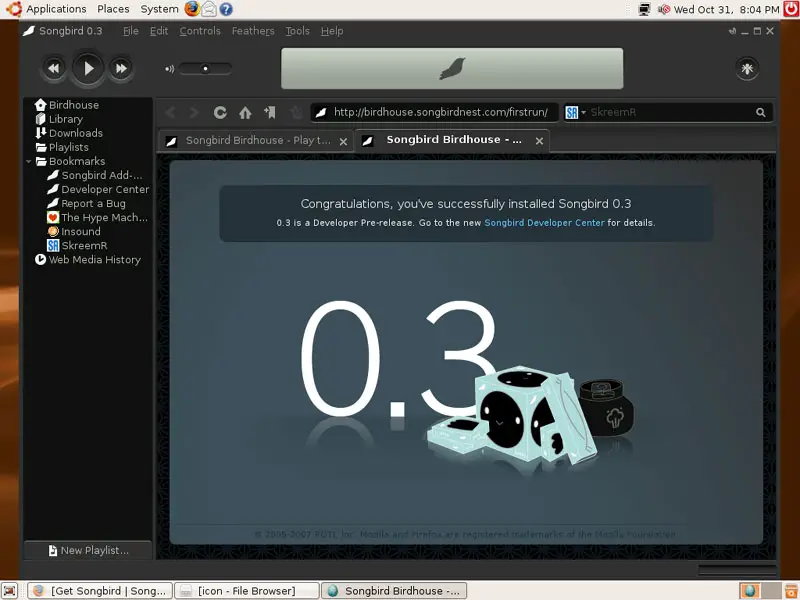Open the Tools menu

[297, 31]
